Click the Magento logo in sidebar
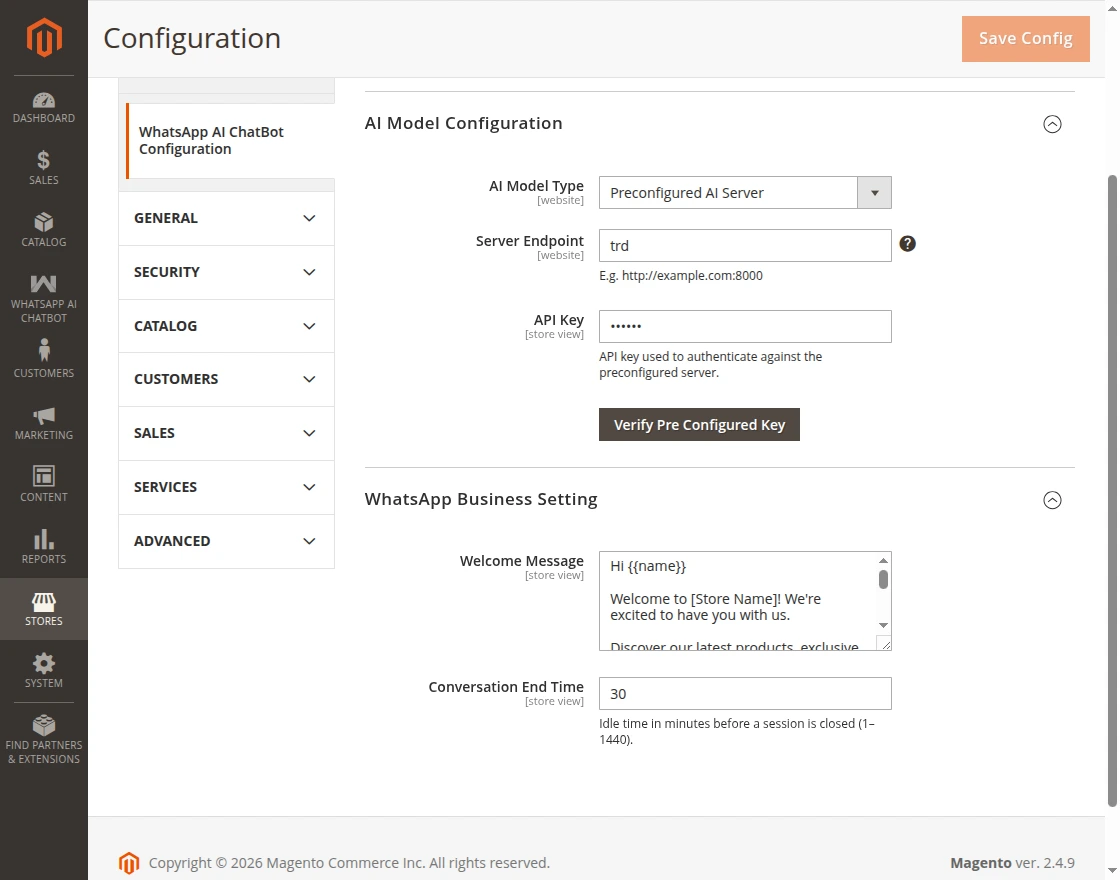This screenshot has height=880, width=1120. [44, 37]
